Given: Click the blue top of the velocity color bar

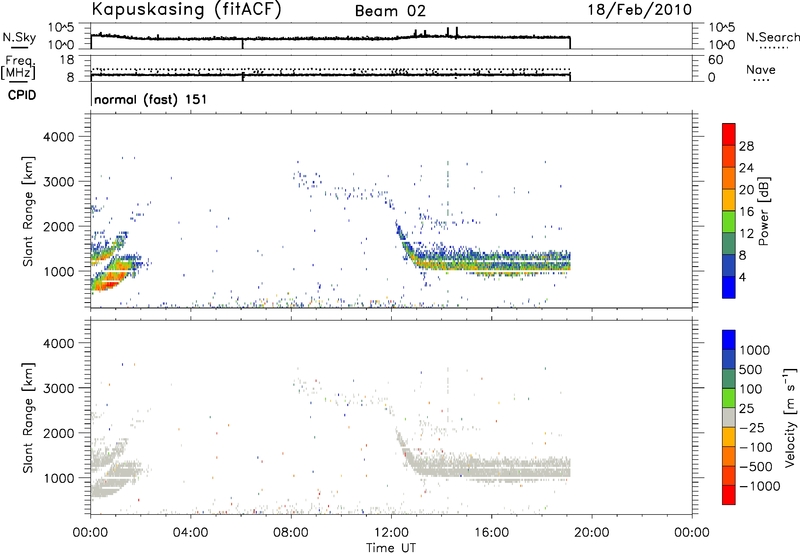Looking at the screenshot, I should coord(729,340).
